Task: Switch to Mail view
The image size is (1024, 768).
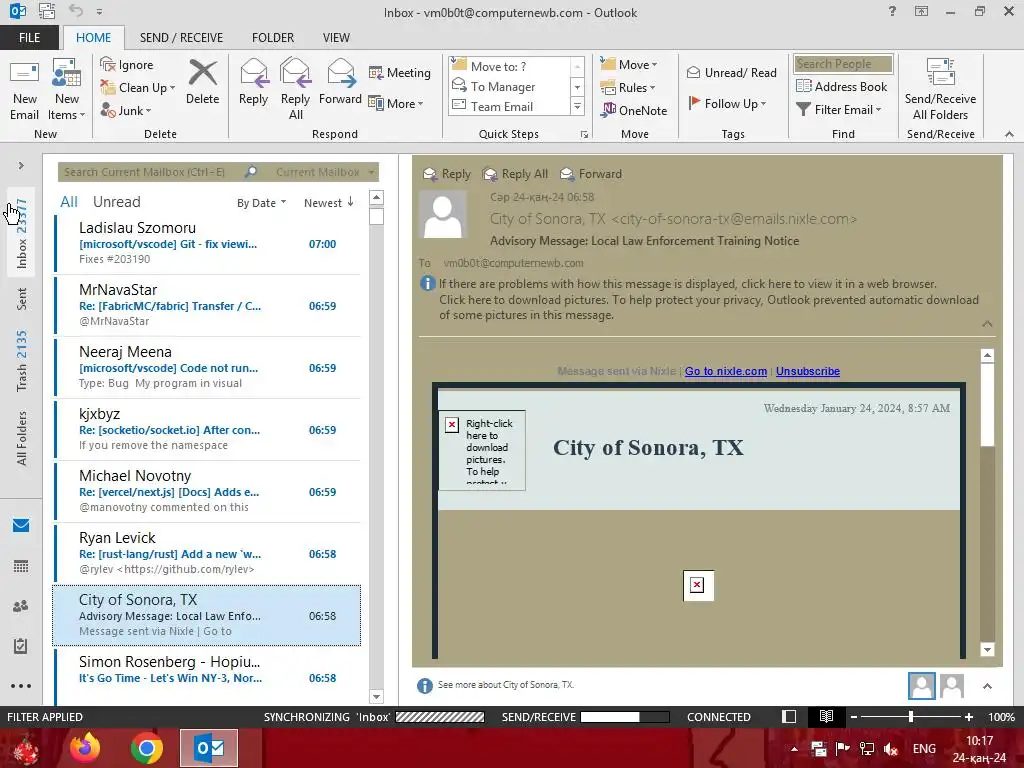Action: click(21, 525)
